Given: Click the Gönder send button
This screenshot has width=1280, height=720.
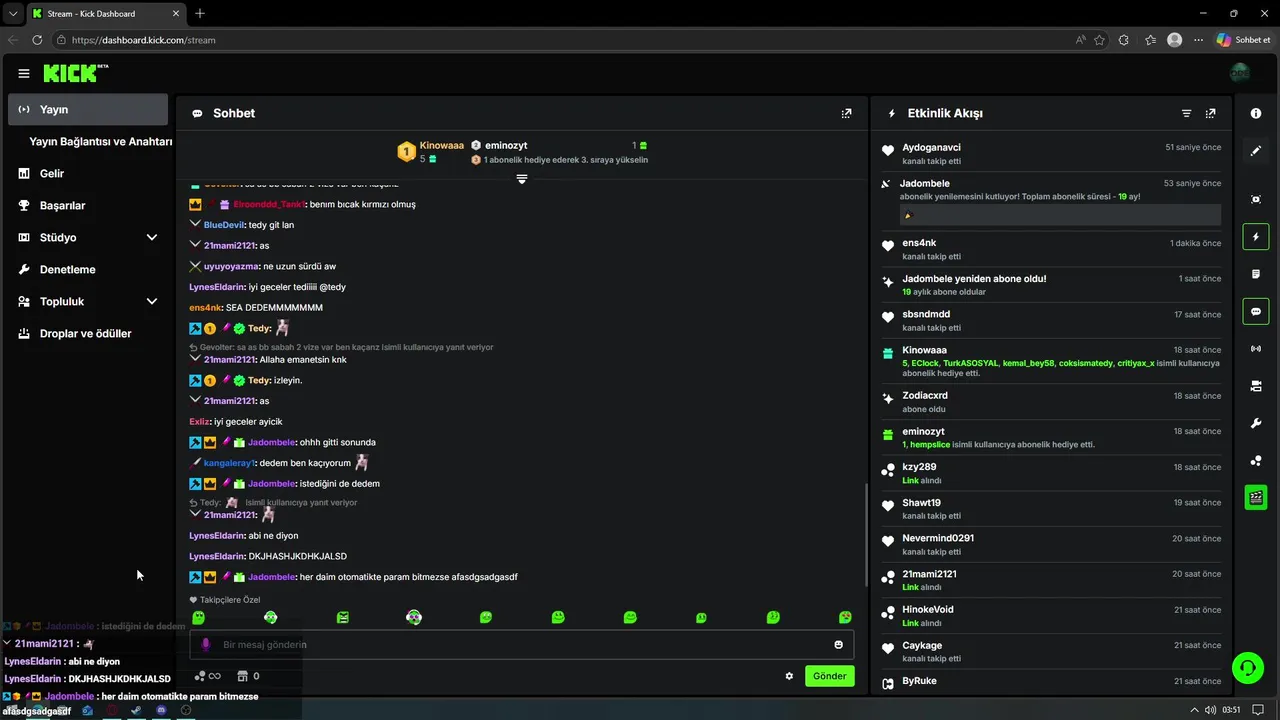Looking at the screenshot, I should (829, 676).
